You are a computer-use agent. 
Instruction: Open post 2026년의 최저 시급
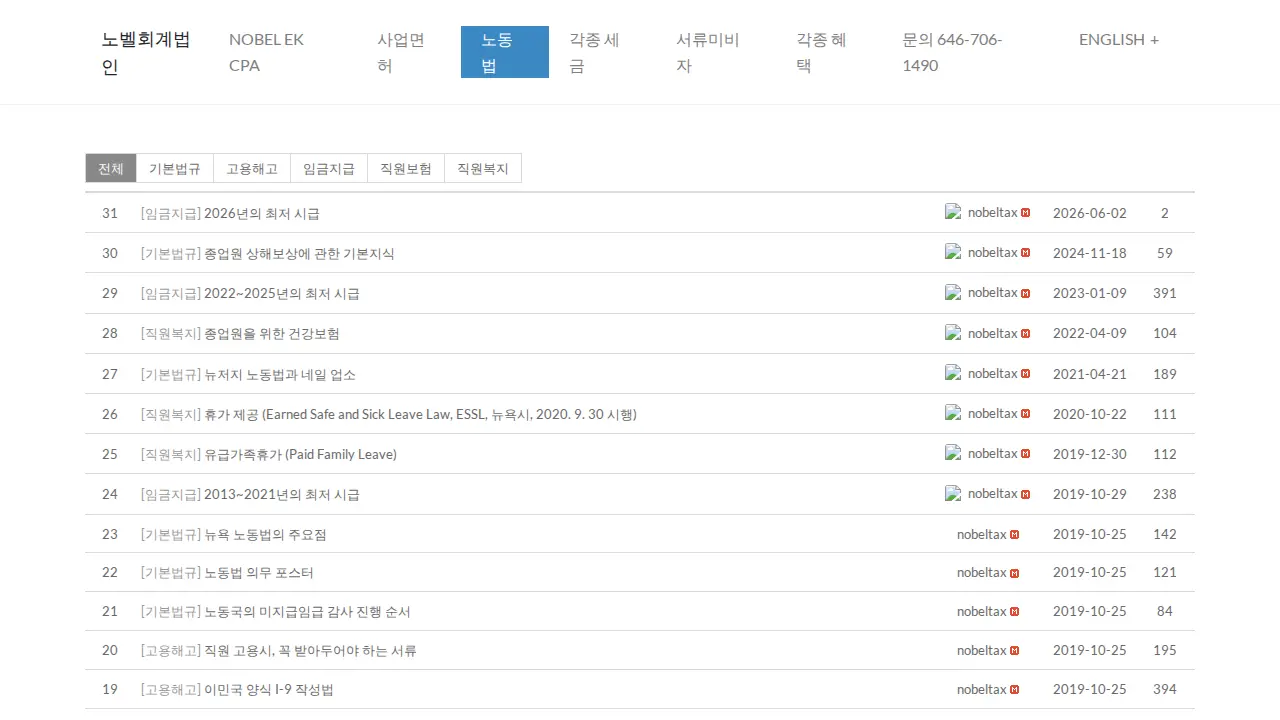(x=262, y=214)
